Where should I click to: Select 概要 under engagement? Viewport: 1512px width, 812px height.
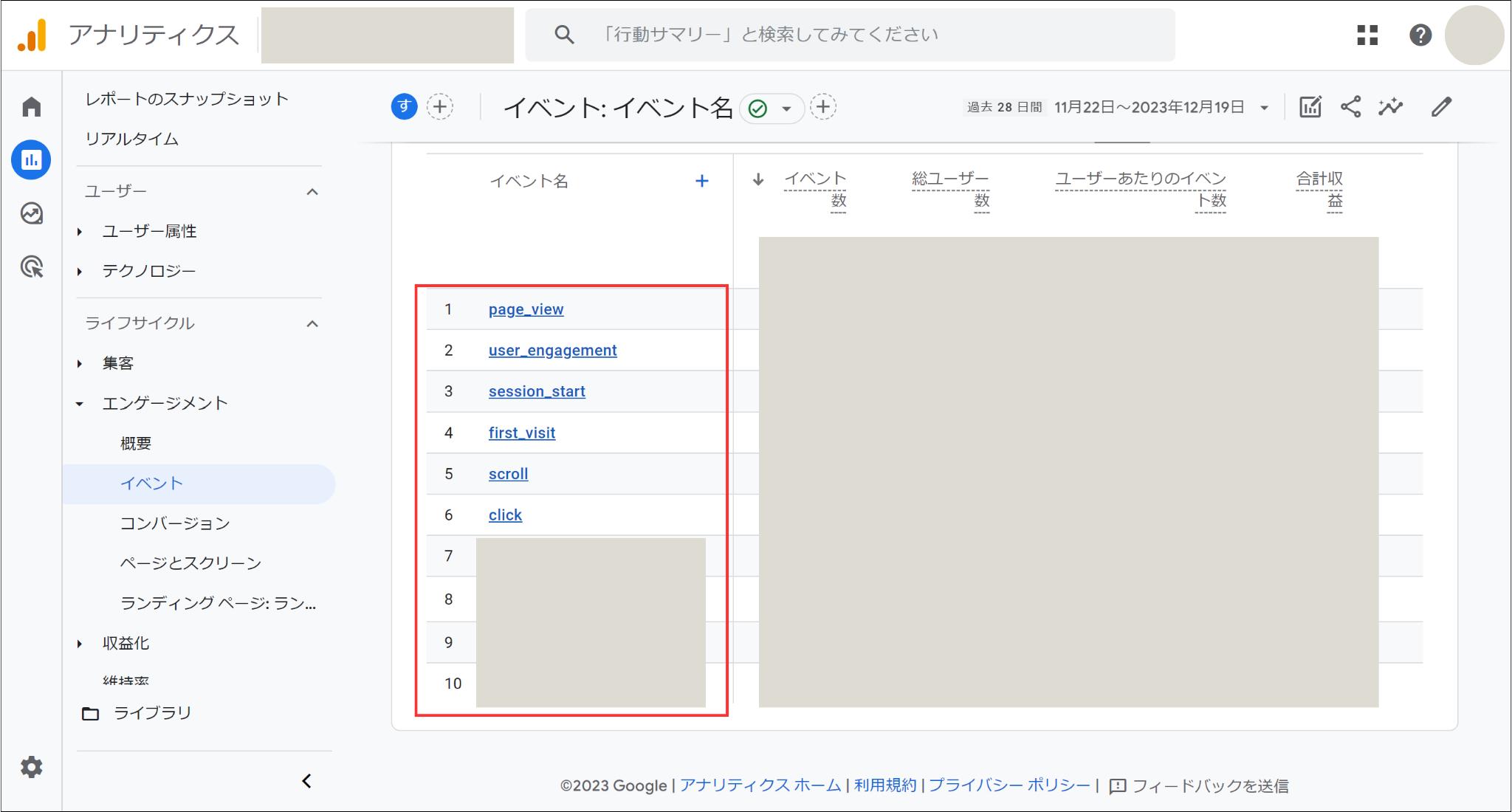coord(136,443)
